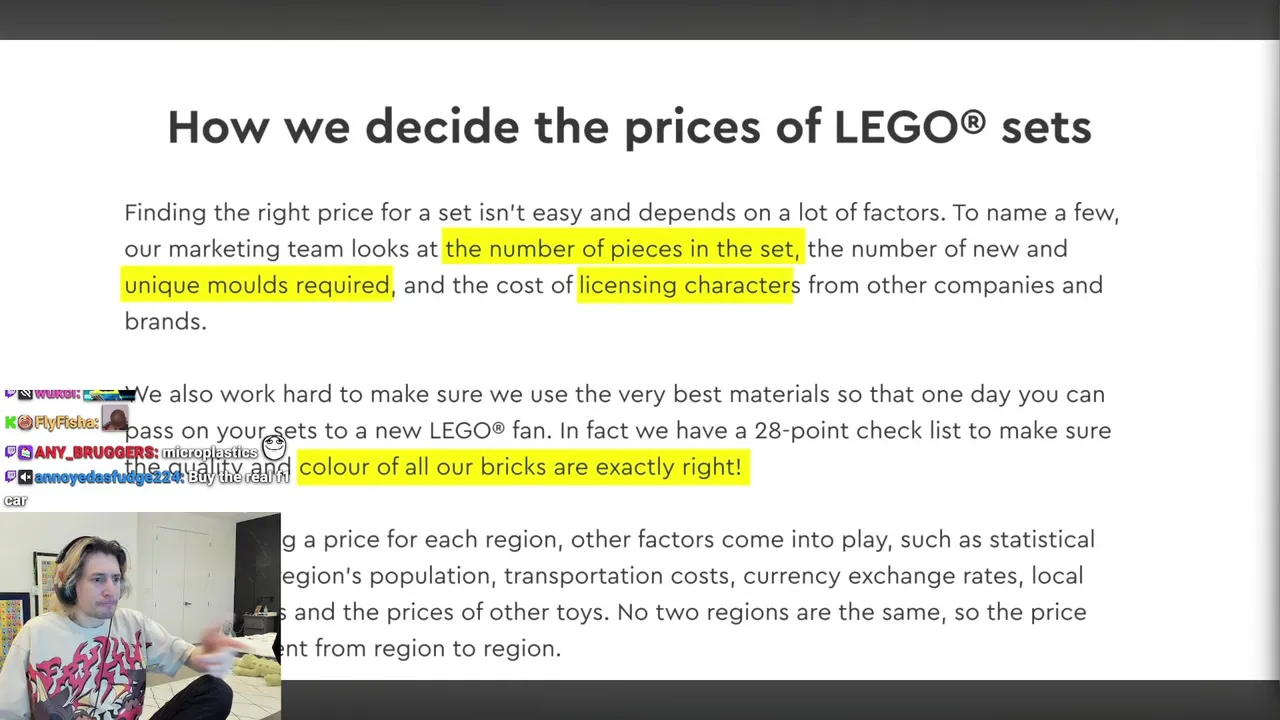Screen dimensions: 1280x720
Task: Open the ANY_BRUGGERS chat username
Action: click(x=96, y=453)
